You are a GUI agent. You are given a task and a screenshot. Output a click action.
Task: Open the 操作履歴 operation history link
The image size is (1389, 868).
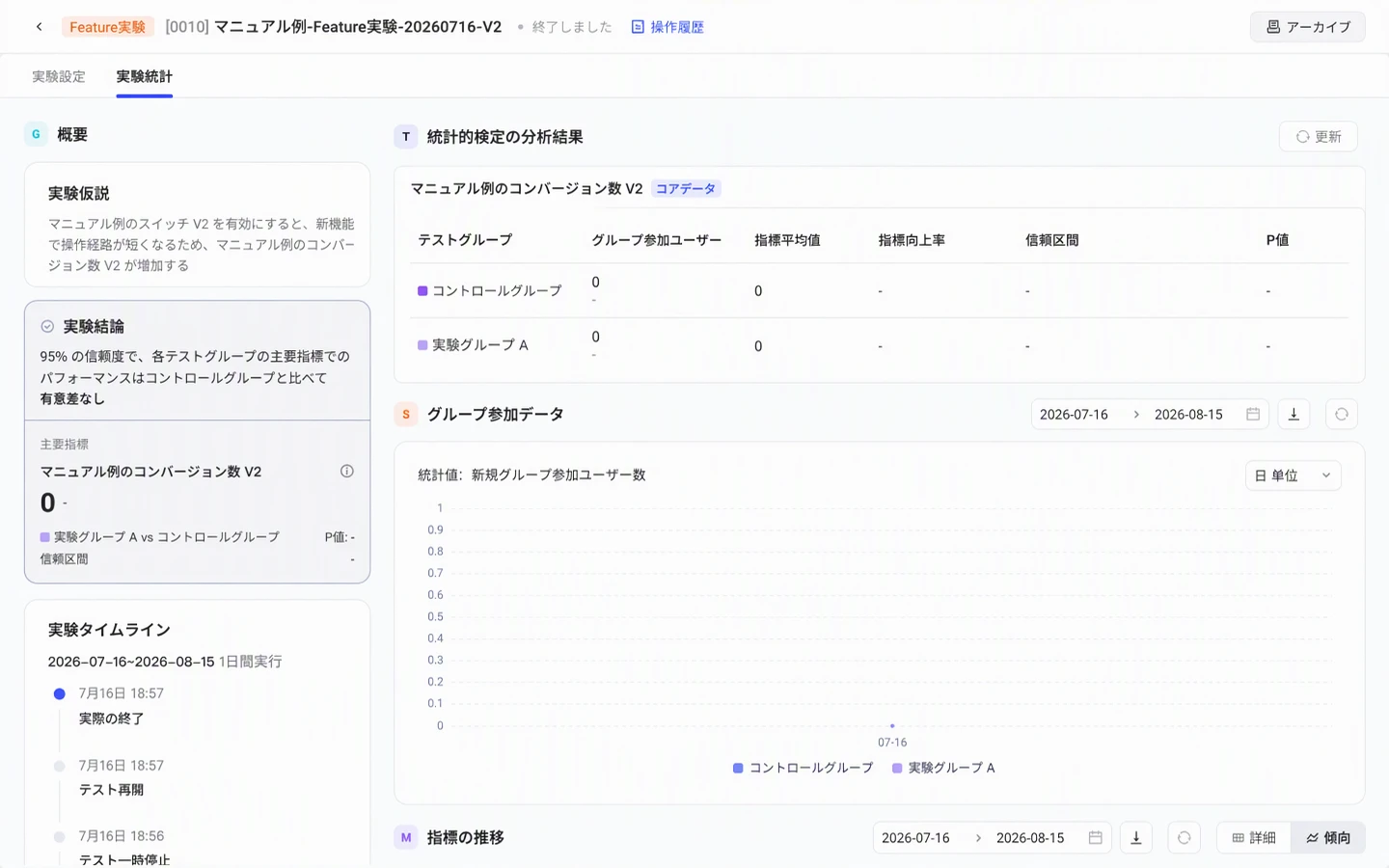[667, 27]
